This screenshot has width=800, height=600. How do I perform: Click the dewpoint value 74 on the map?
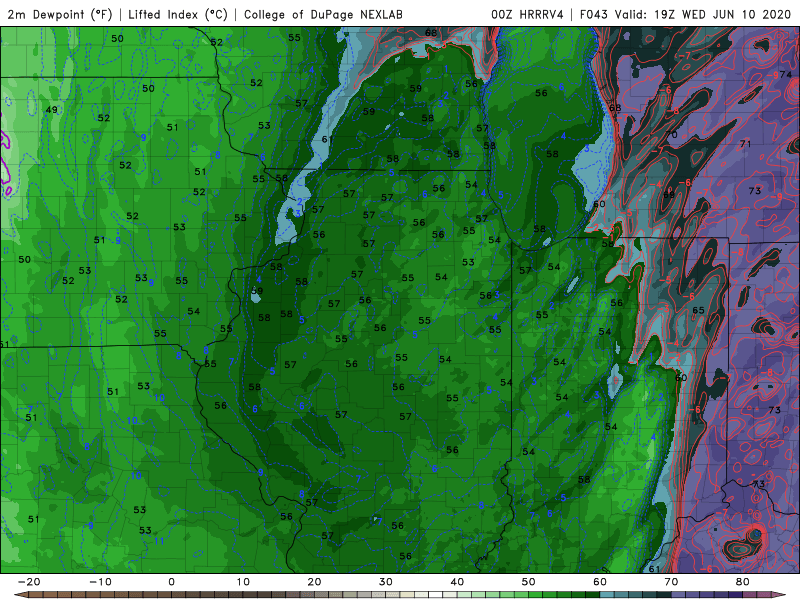click(786, 74)
